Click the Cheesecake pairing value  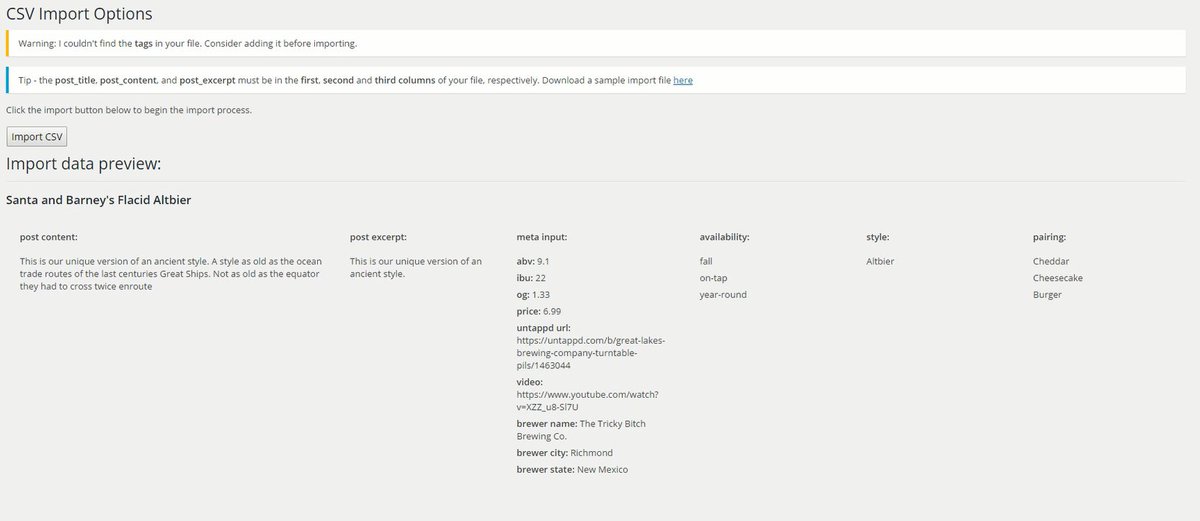[x=1058, y=278]
